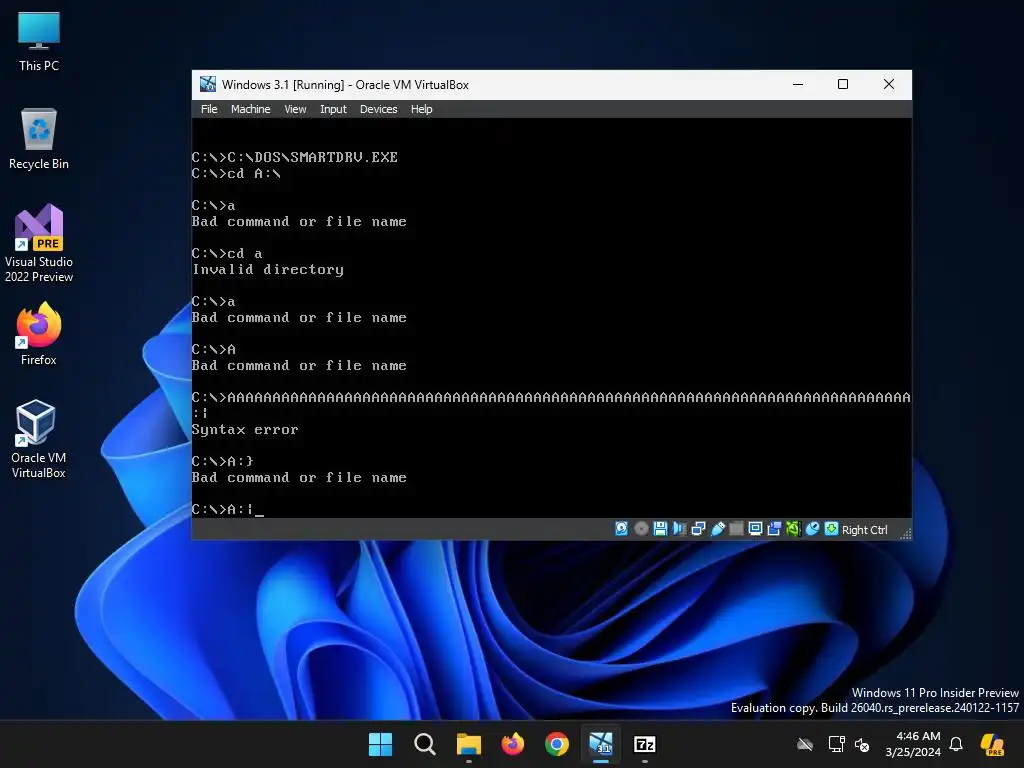Click the VM console prompt C:\>A:

click(x=227, y=509)
